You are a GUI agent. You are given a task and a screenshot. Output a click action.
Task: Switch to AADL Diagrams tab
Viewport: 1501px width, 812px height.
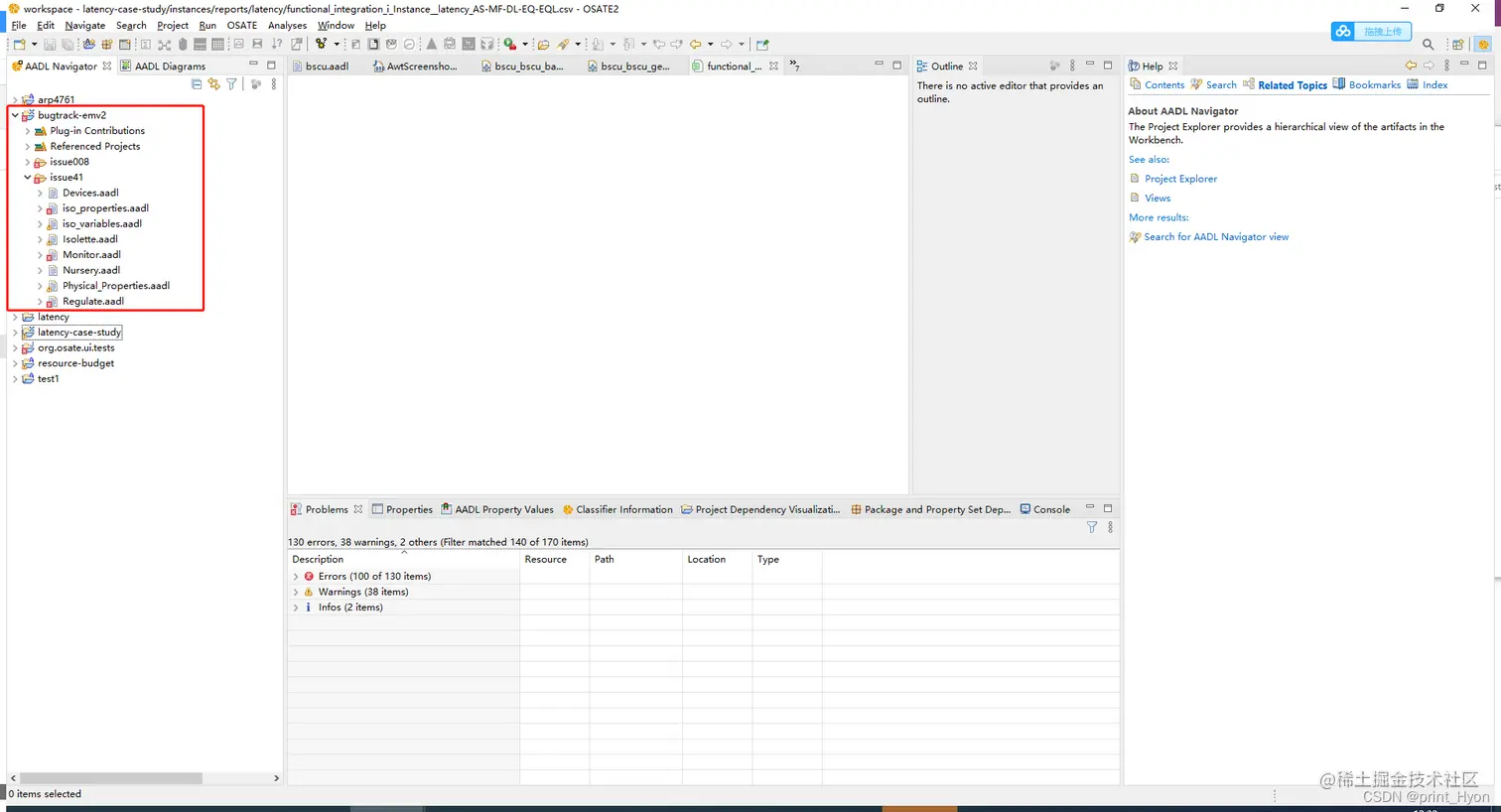tap(163, 66)
